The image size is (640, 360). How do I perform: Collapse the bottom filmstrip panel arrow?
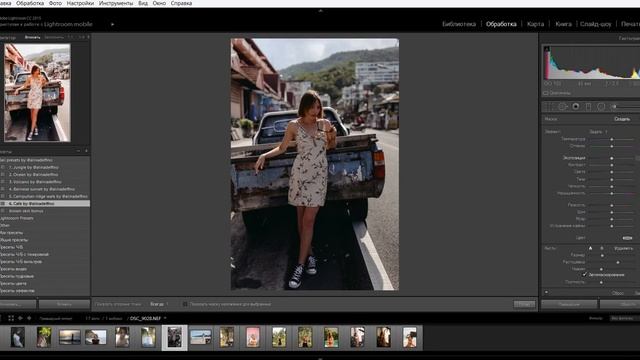coord(320,358)
